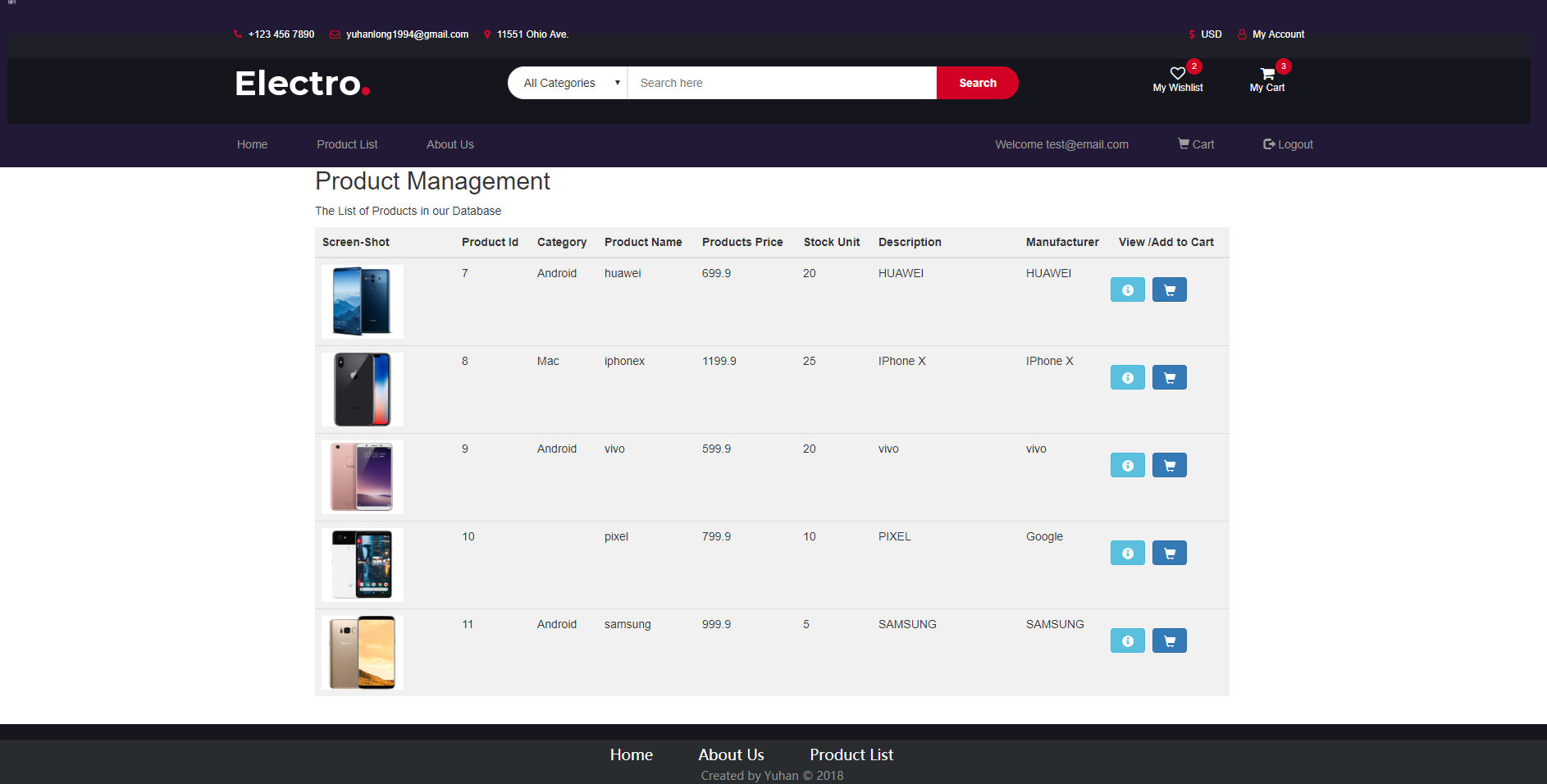The image size is (1547, 784).
Task: Select About Us in the navigation bar
Action: pos(449,144)
